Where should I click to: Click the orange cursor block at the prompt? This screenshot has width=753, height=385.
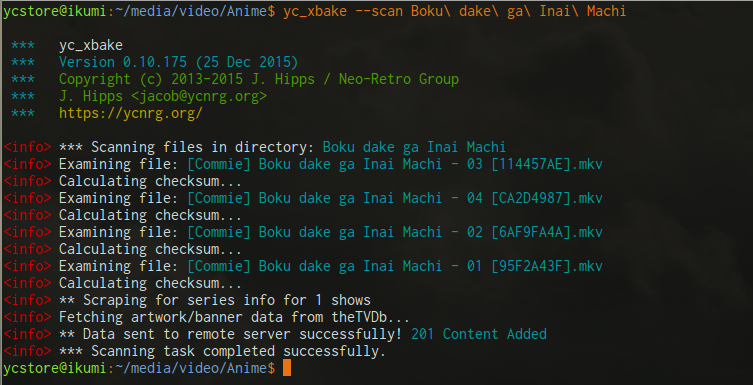[287, 368]
